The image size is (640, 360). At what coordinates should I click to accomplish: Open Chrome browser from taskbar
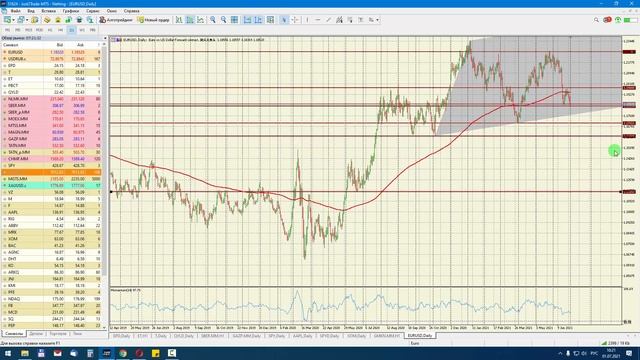coord(123,353)
